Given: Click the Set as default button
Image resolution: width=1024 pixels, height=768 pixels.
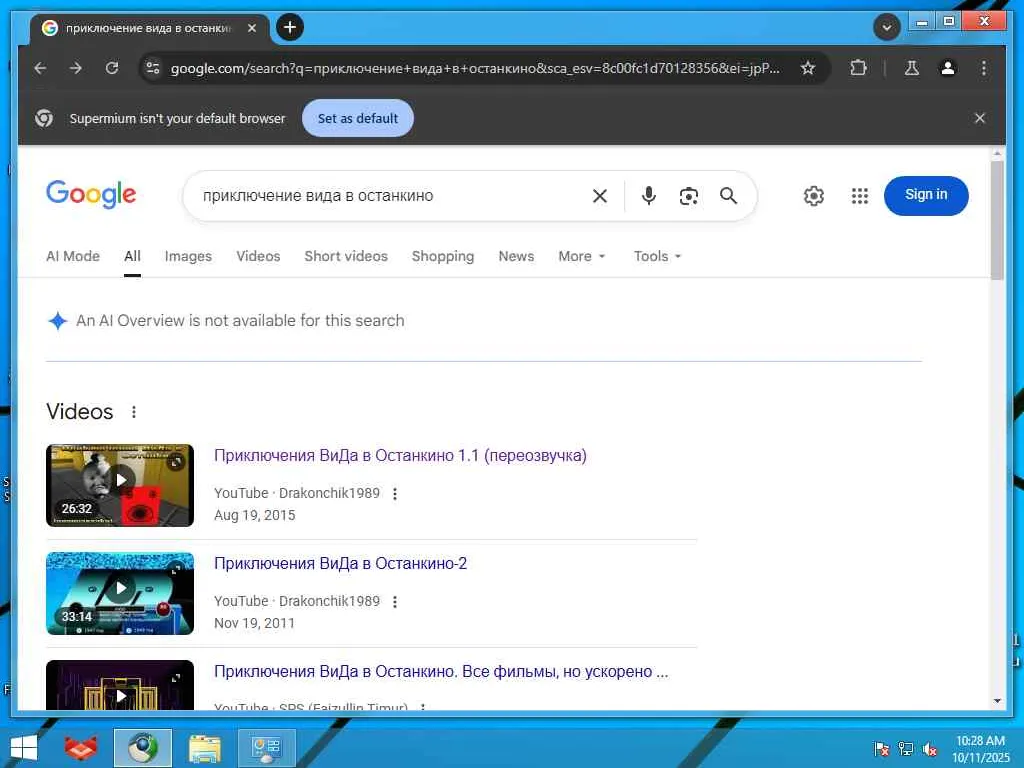Looking at the screenshot, I should 358,118.
